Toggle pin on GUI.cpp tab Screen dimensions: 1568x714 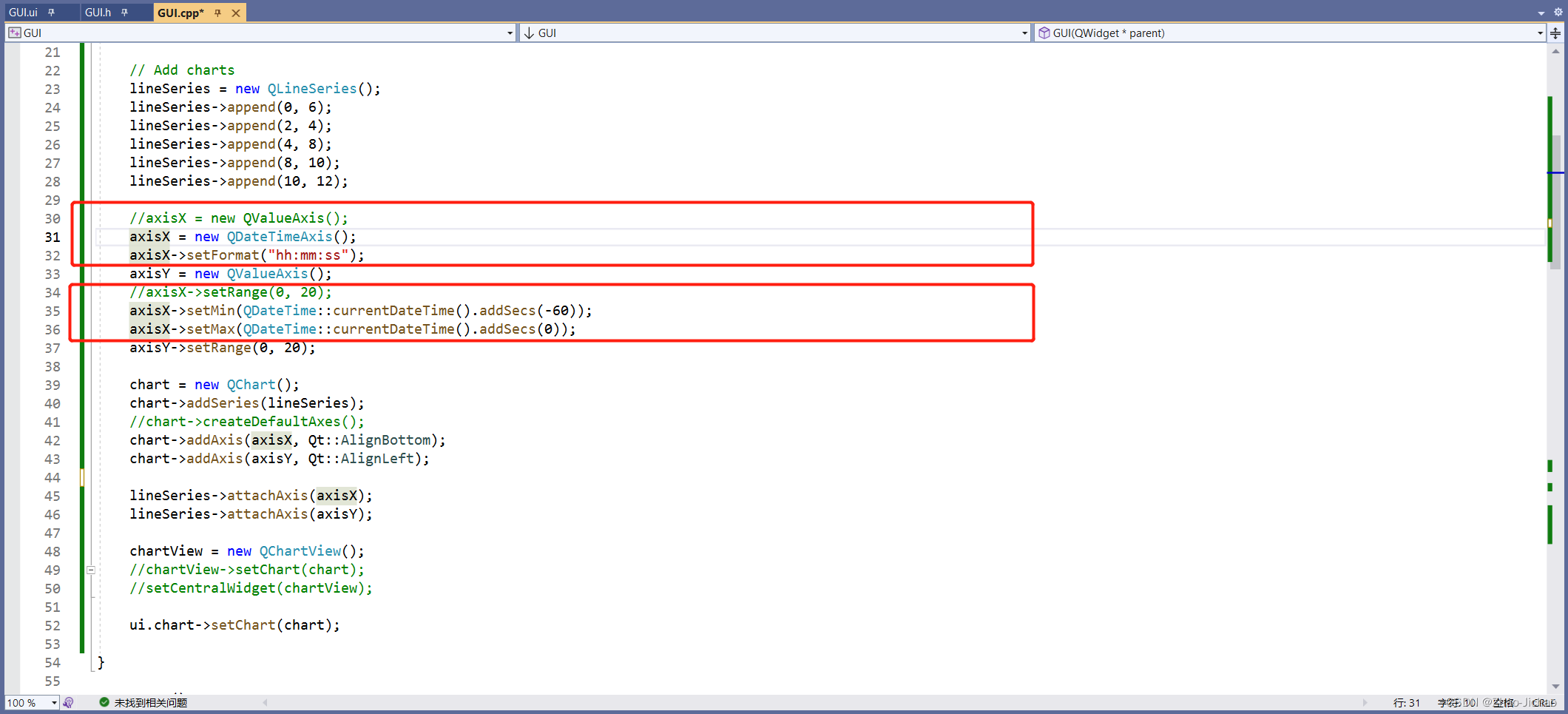[218, 13]
